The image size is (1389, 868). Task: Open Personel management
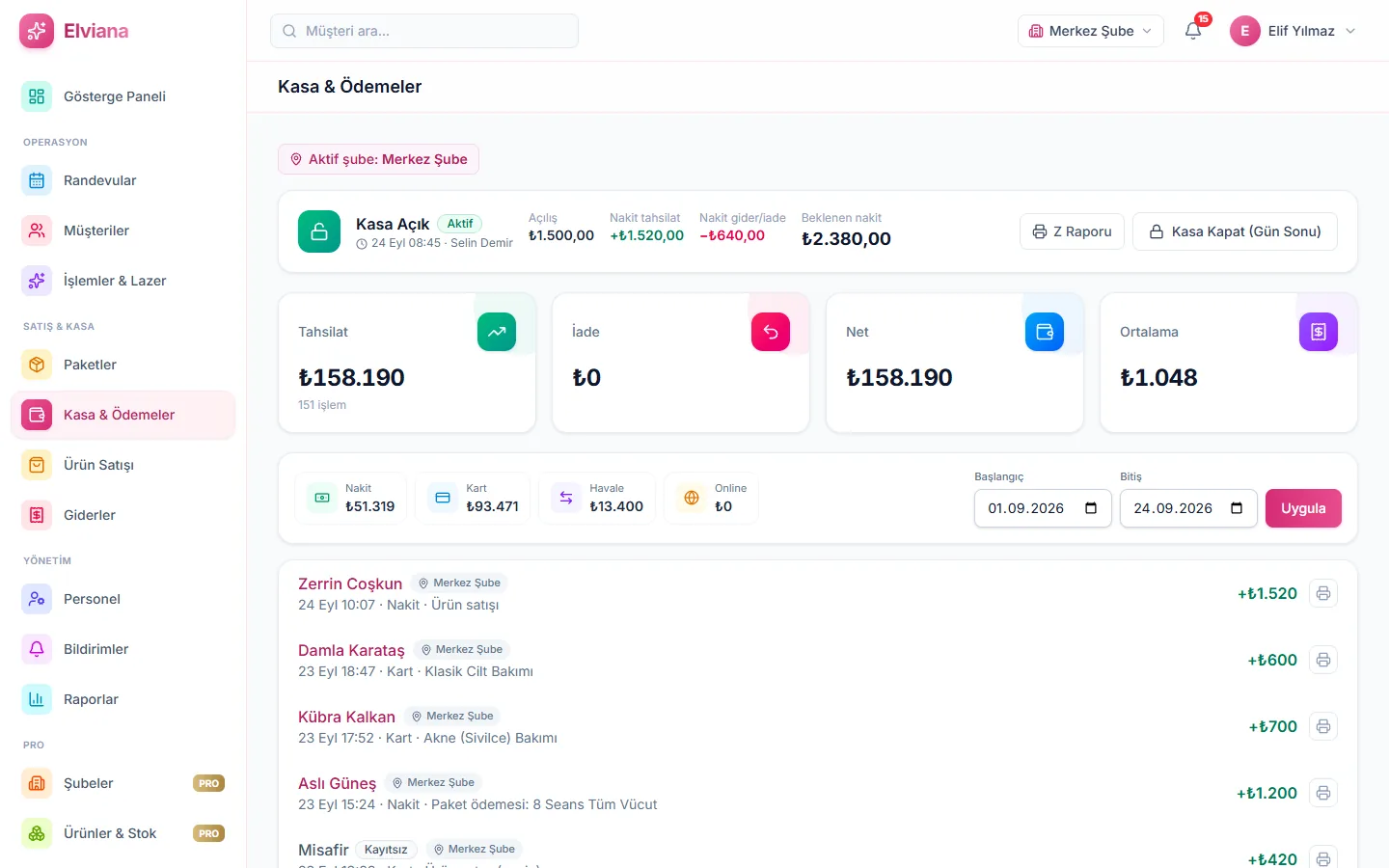tap(123, 599)
